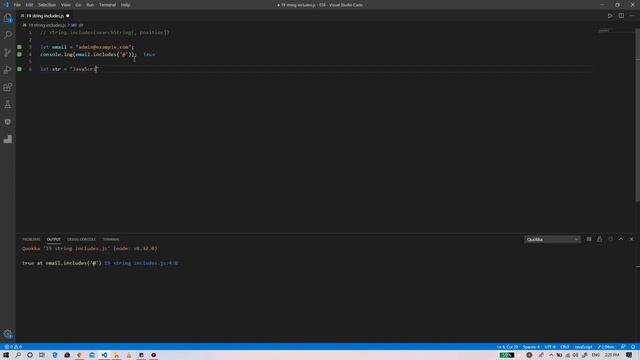Viewport: 640px width, 360px height.
Task: Switch to the Terminal tab
Action: click(x=111, y=240)
